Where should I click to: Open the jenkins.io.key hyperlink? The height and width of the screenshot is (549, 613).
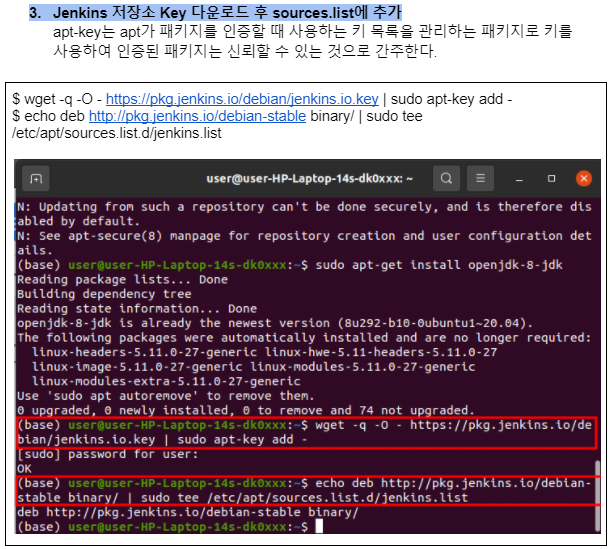[242, 99]
